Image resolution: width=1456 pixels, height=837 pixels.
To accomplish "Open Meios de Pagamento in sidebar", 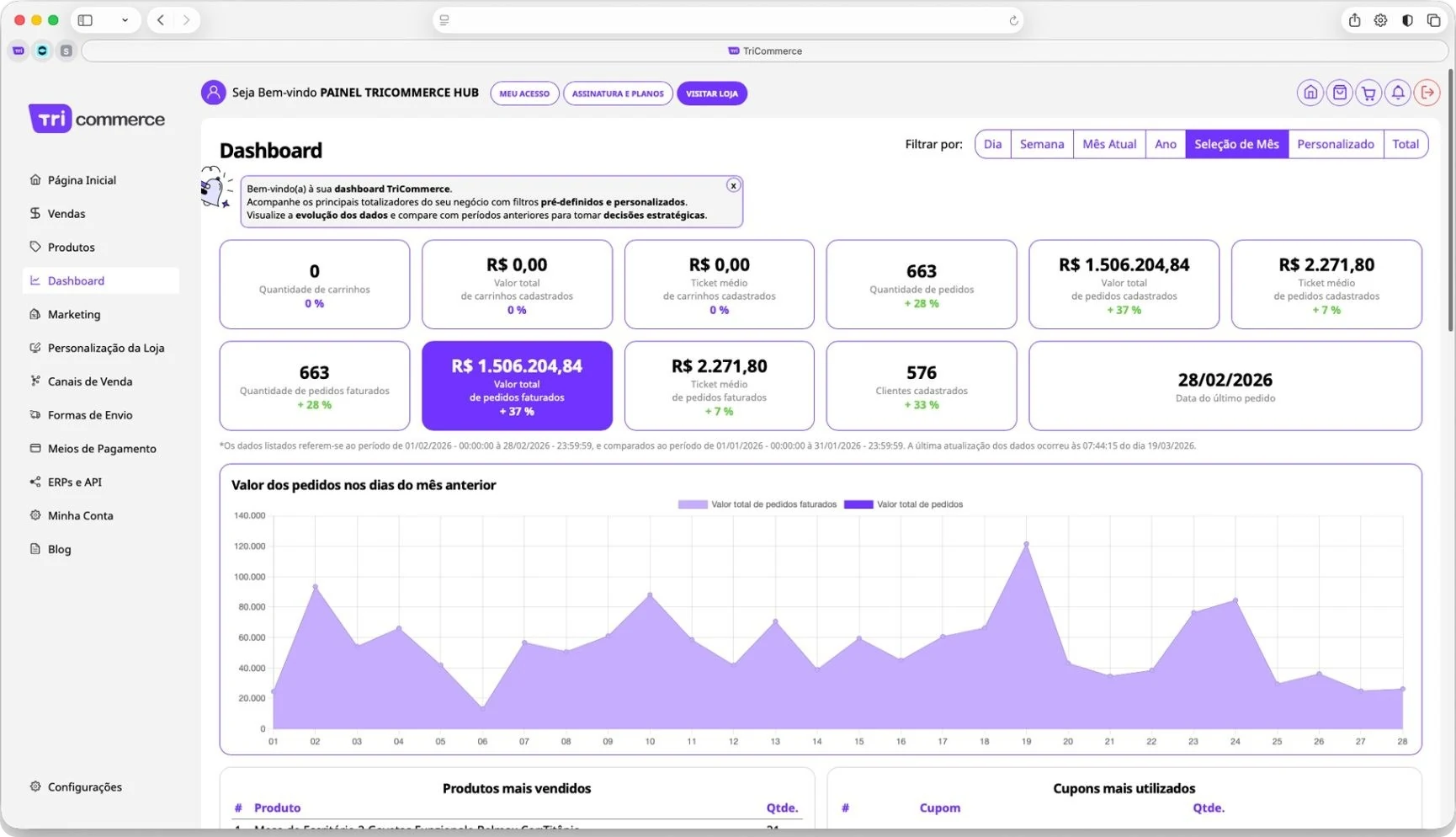I will click(x=101, y=449).
